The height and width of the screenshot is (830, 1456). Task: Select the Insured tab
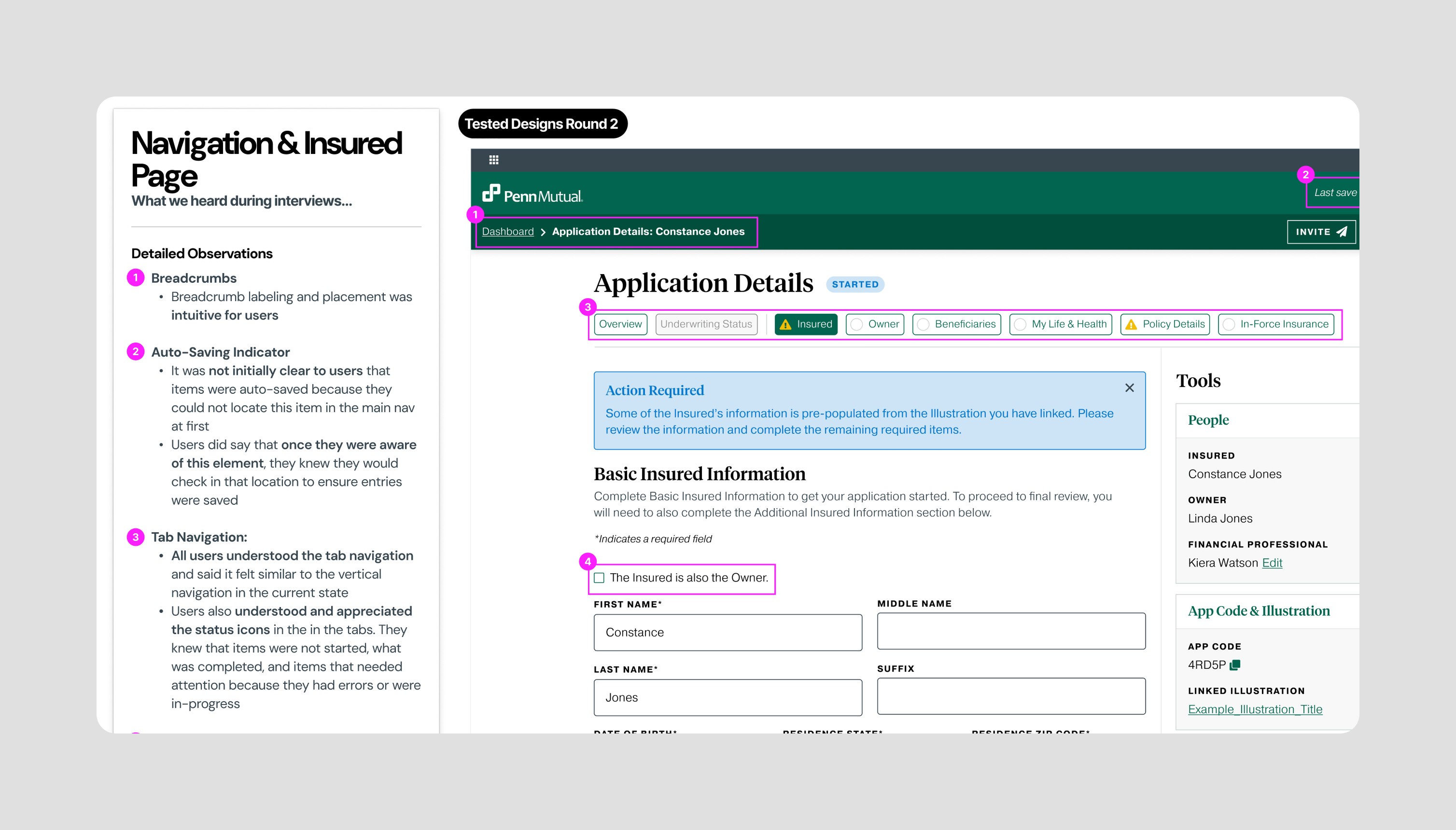click(806, 324)
